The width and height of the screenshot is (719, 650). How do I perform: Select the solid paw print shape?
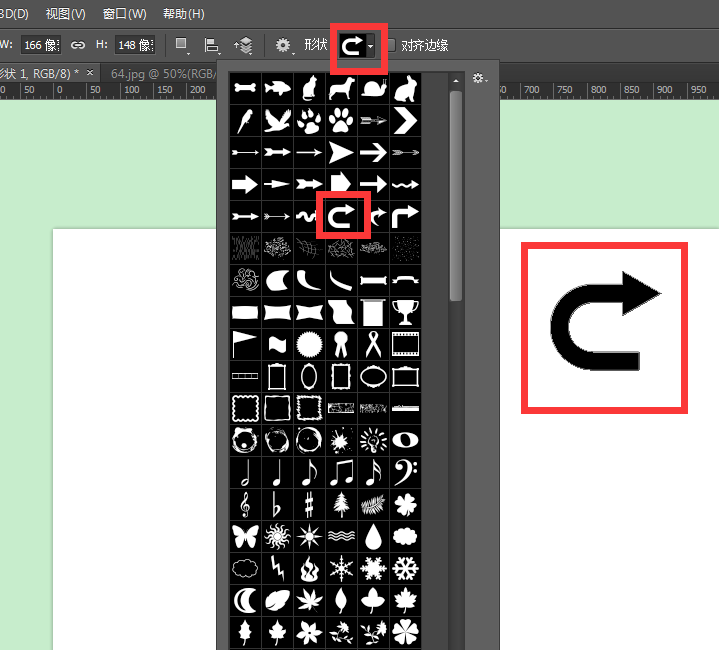[x=341, y=120]
